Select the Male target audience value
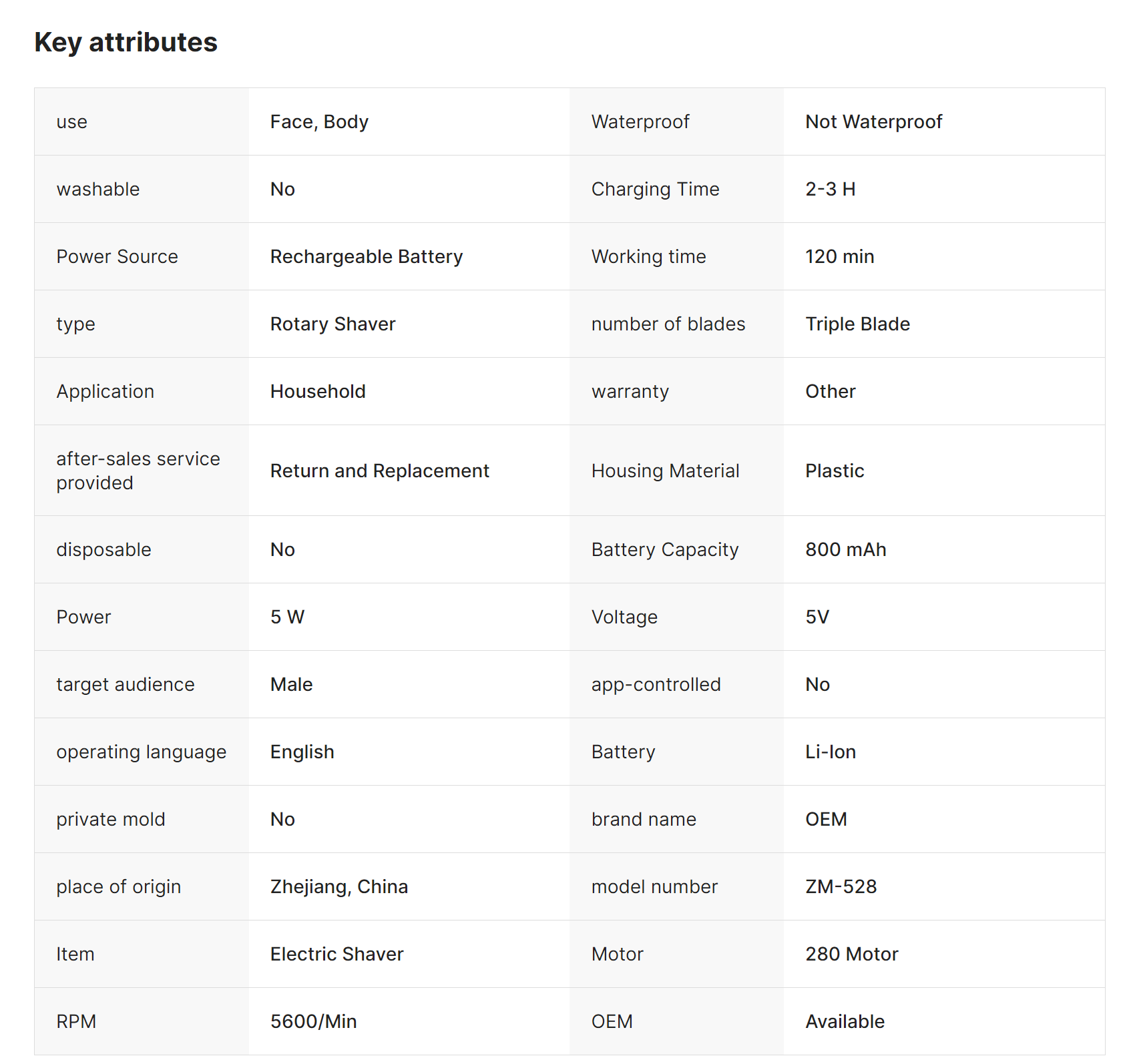 point(291,685)
